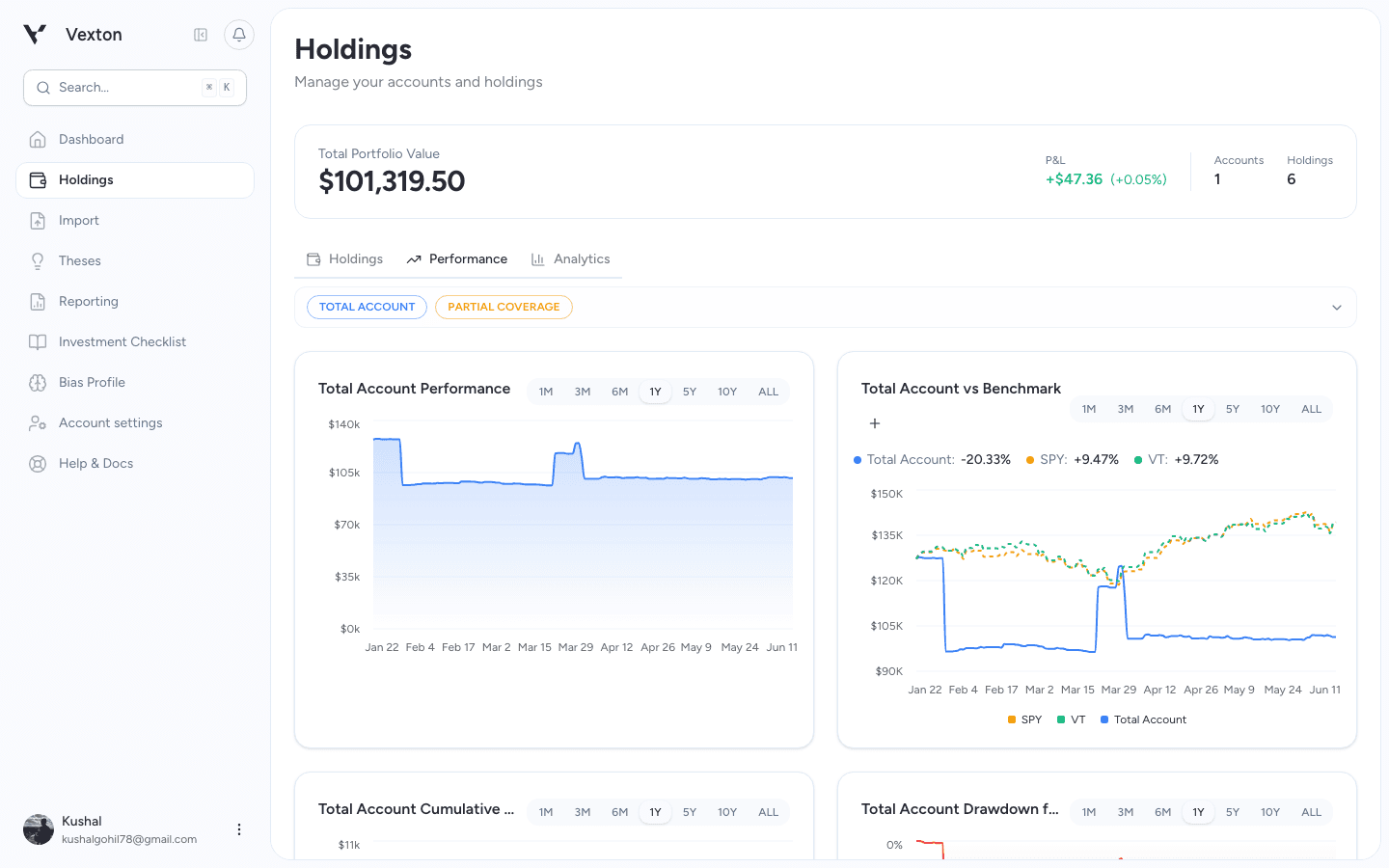Click the Holdings wallet icon in sidebar
The width and height of the screenshot is (1389, 868).
(x=38, y=180)
